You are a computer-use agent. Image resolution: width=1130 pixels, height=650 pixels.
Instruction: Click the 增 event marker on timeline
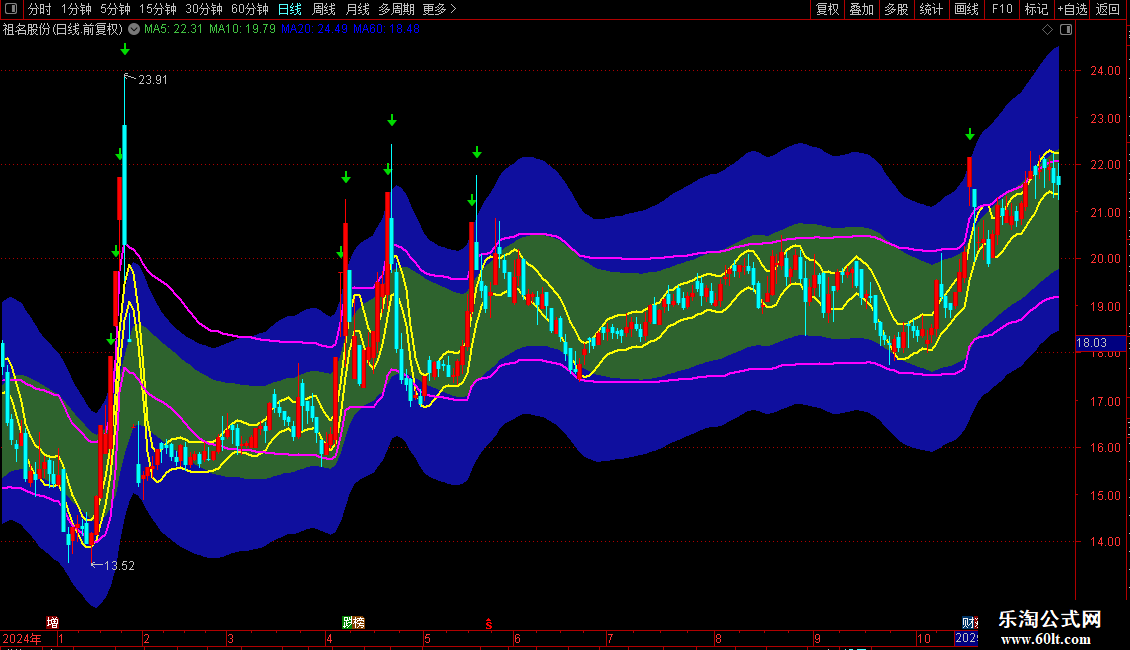point(52,622)
